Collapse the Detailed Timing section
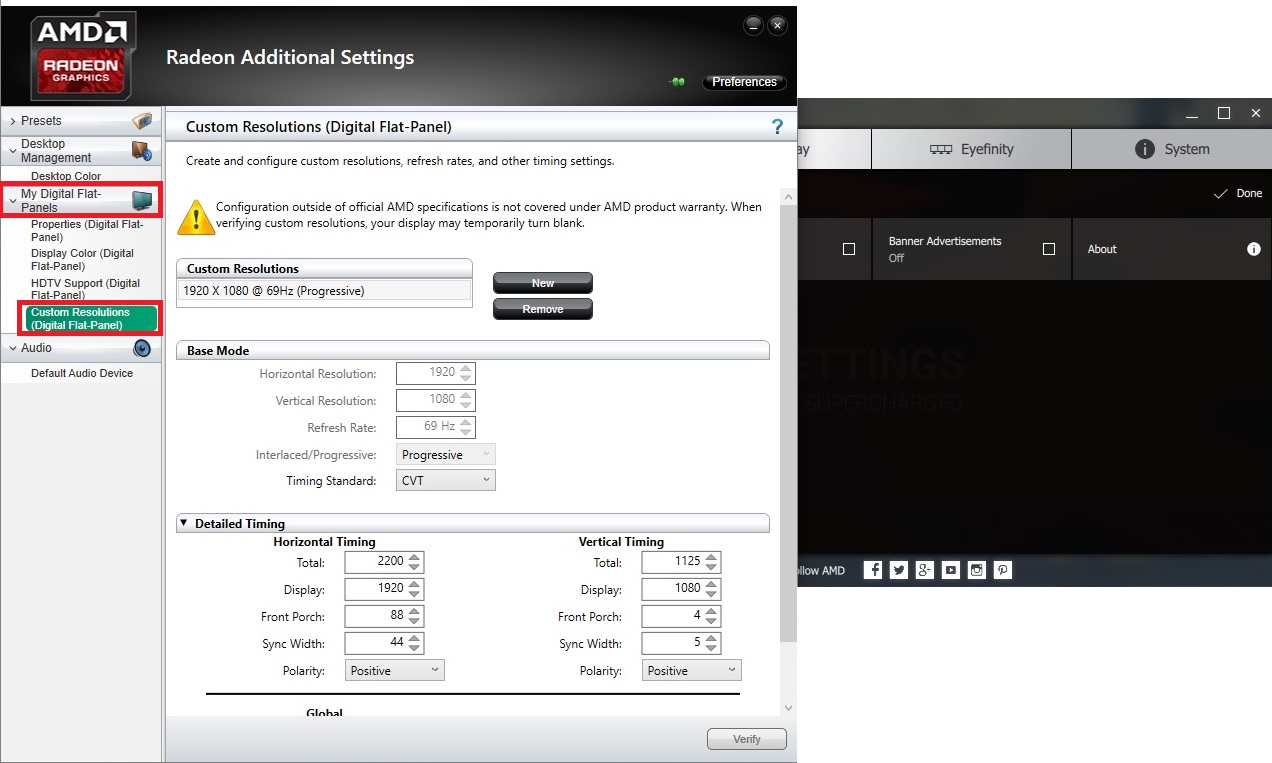Image resolution: width=1272 pixels, height=763 pixels. tap(184, 523)
